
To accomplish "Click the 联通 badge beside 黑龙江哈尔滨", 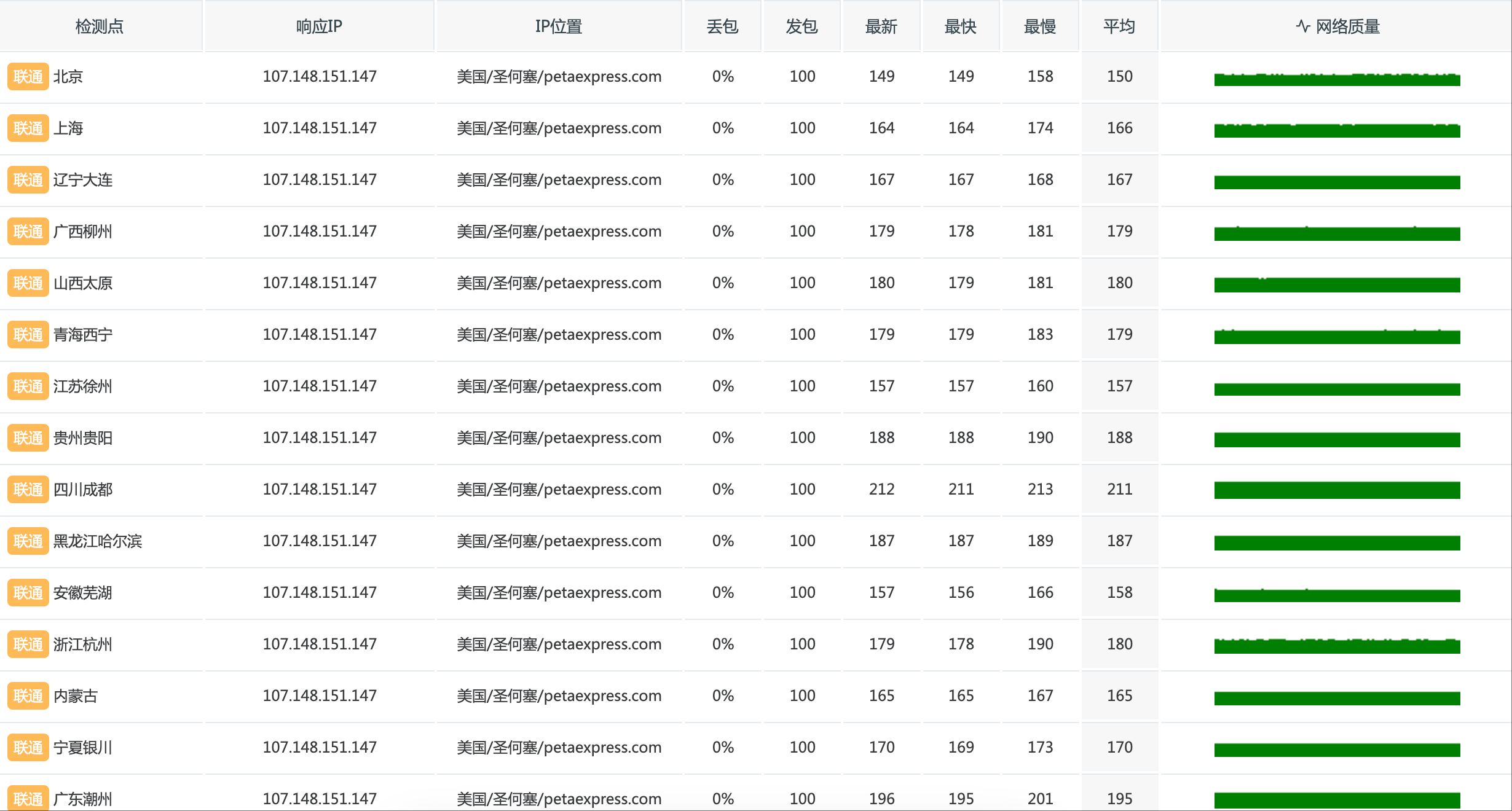I will tap(28, 541).
